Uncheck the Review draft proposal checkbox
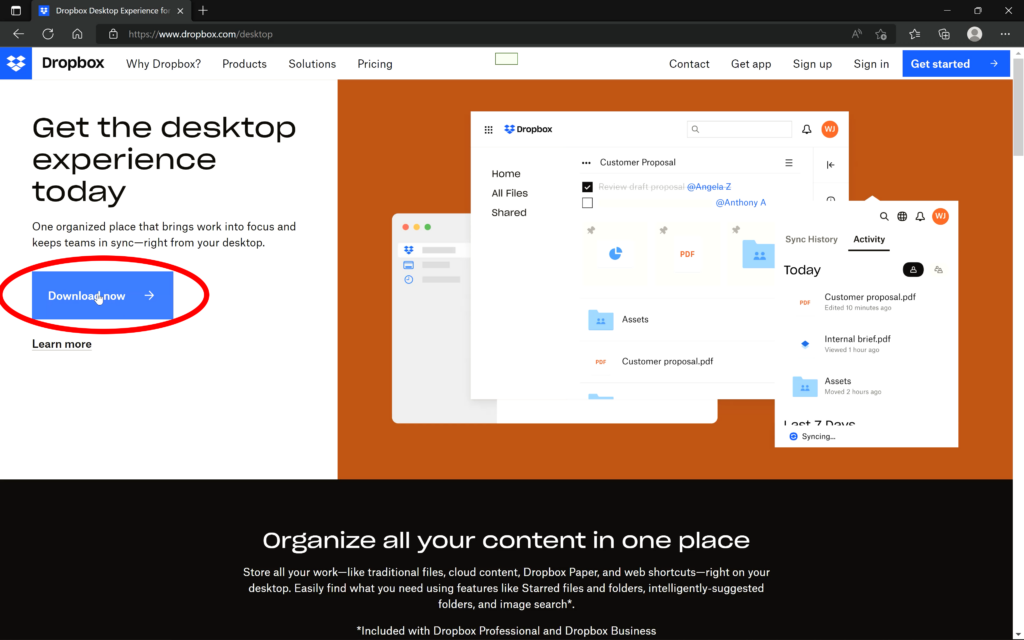 (587, 187)
